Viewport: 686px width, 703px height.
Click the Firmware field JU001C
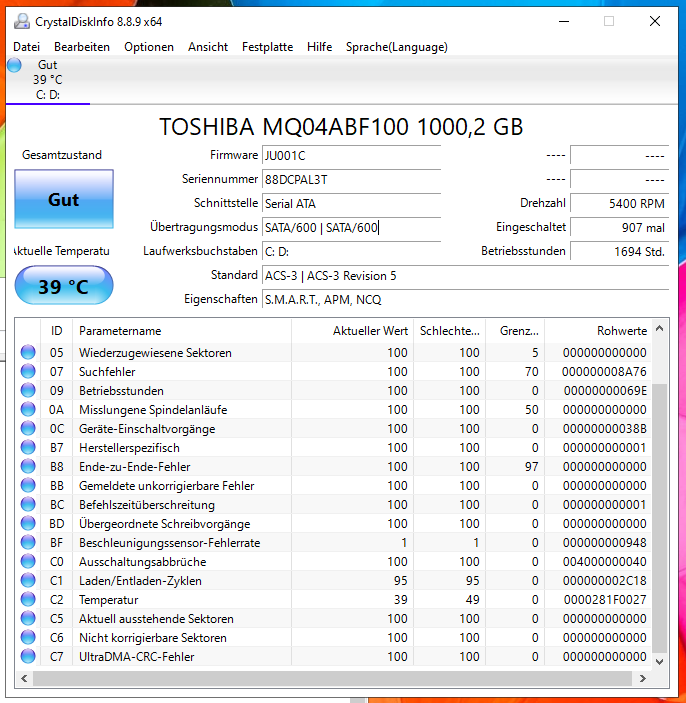point(352,156)
